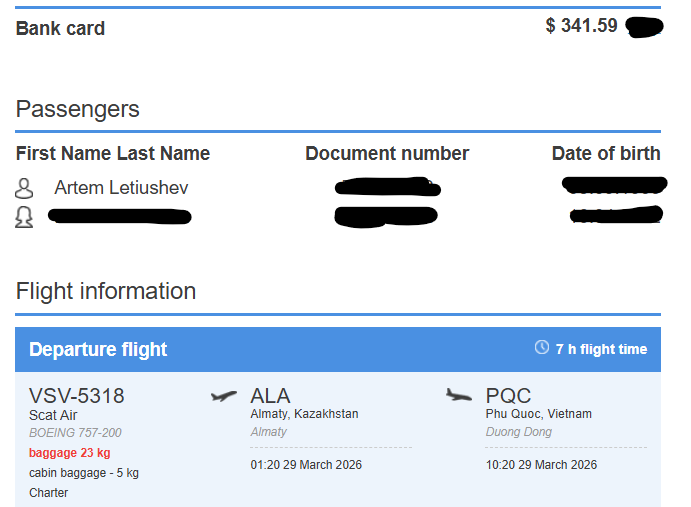Click the ALA airport code

[270, 395]
